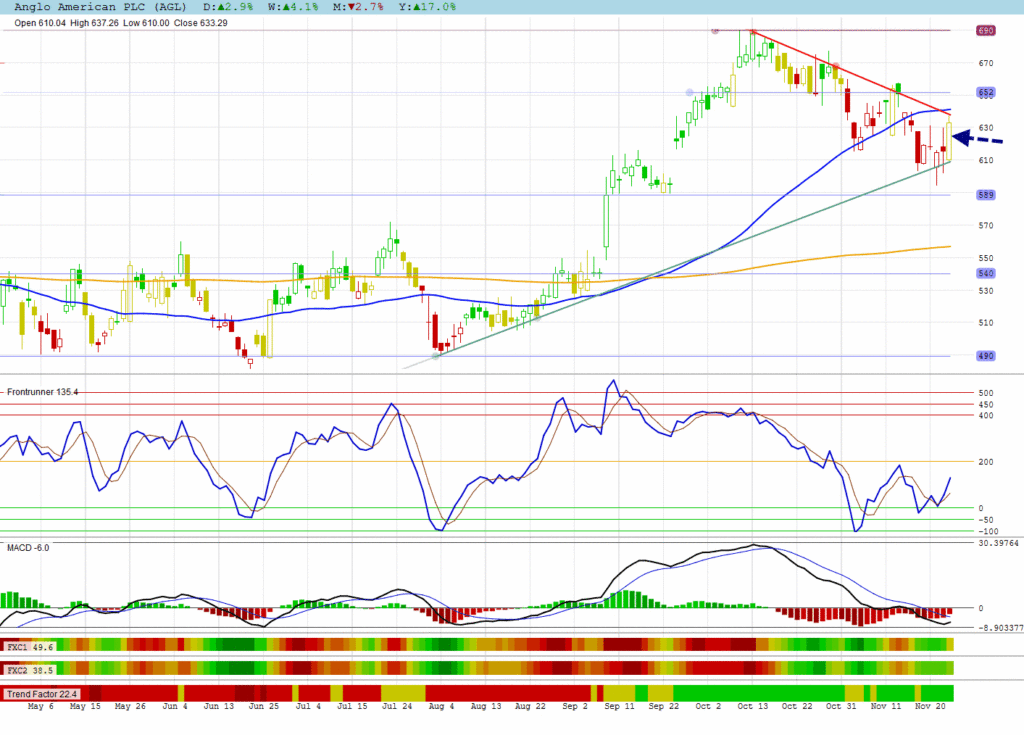This screenshot has height=735, width=1024.
Task: Click the 690 red price tag
Action: [986, 31]
